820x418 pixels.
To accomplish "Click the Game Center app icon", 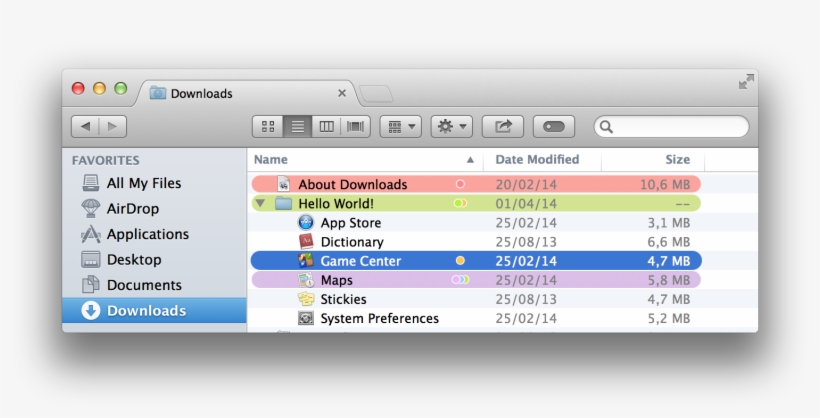I will (x=306, y=261).
